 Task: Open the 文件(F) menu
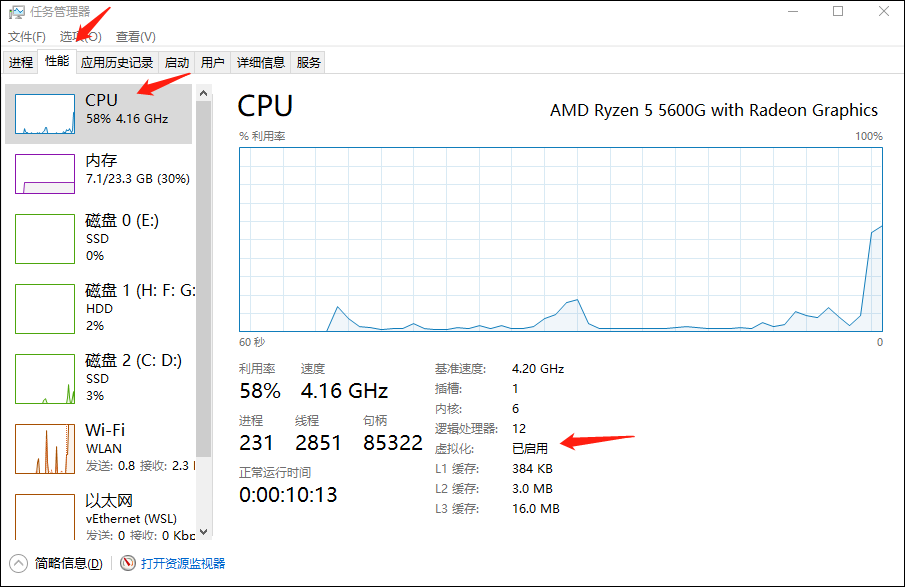tap(27, 37)
